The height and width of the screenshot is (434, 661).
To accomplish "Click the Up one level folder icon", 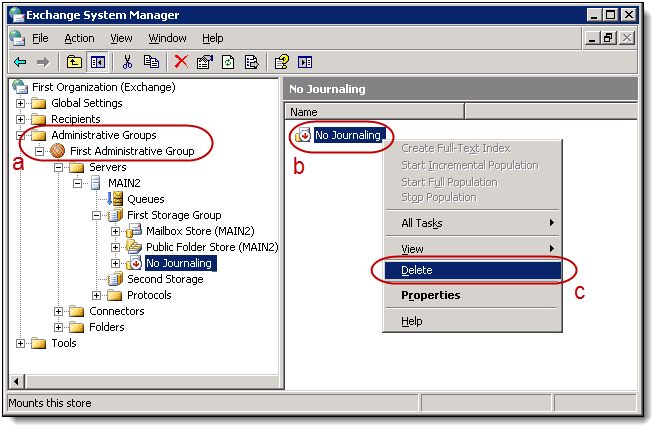I will tap(74, 62).
